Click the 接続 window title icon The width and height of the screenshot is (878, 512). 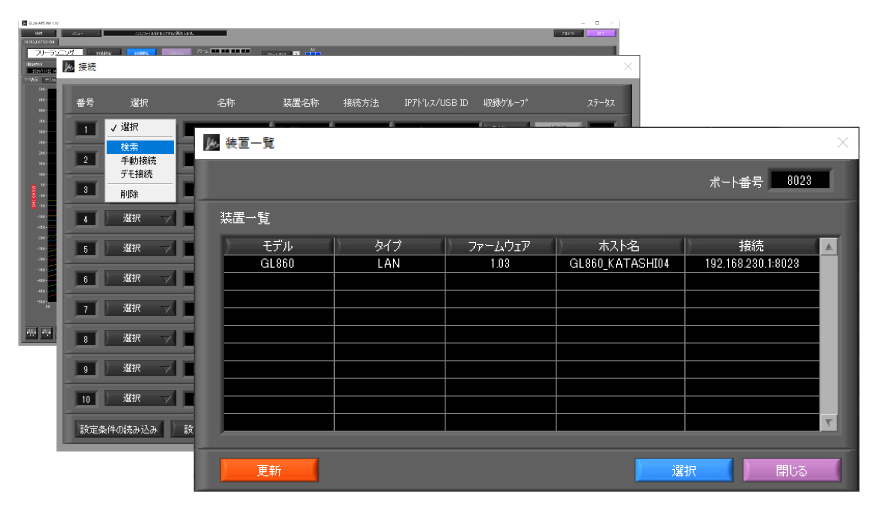68,67
